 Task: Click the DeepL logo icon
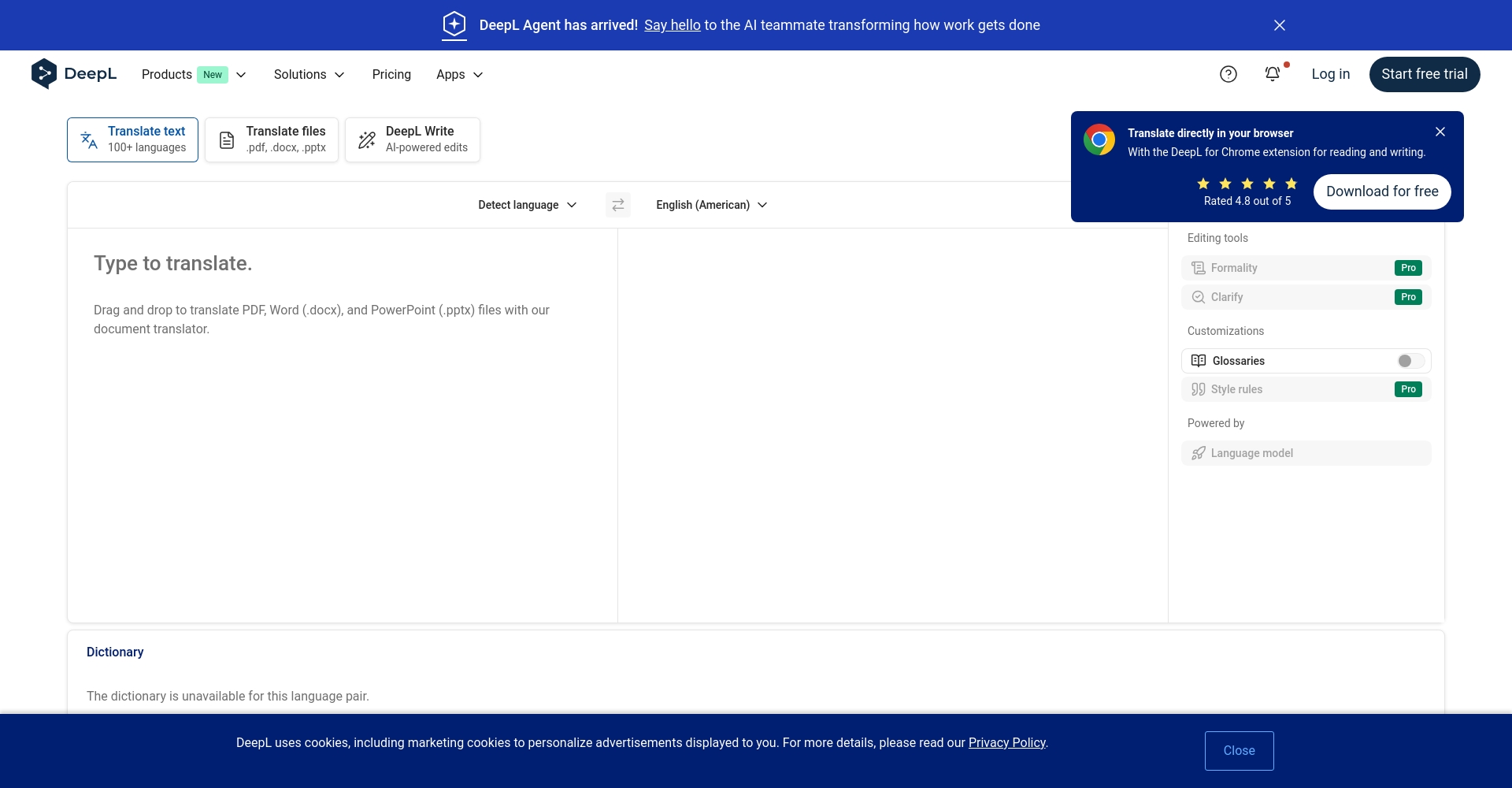click(x=44, y=74)
